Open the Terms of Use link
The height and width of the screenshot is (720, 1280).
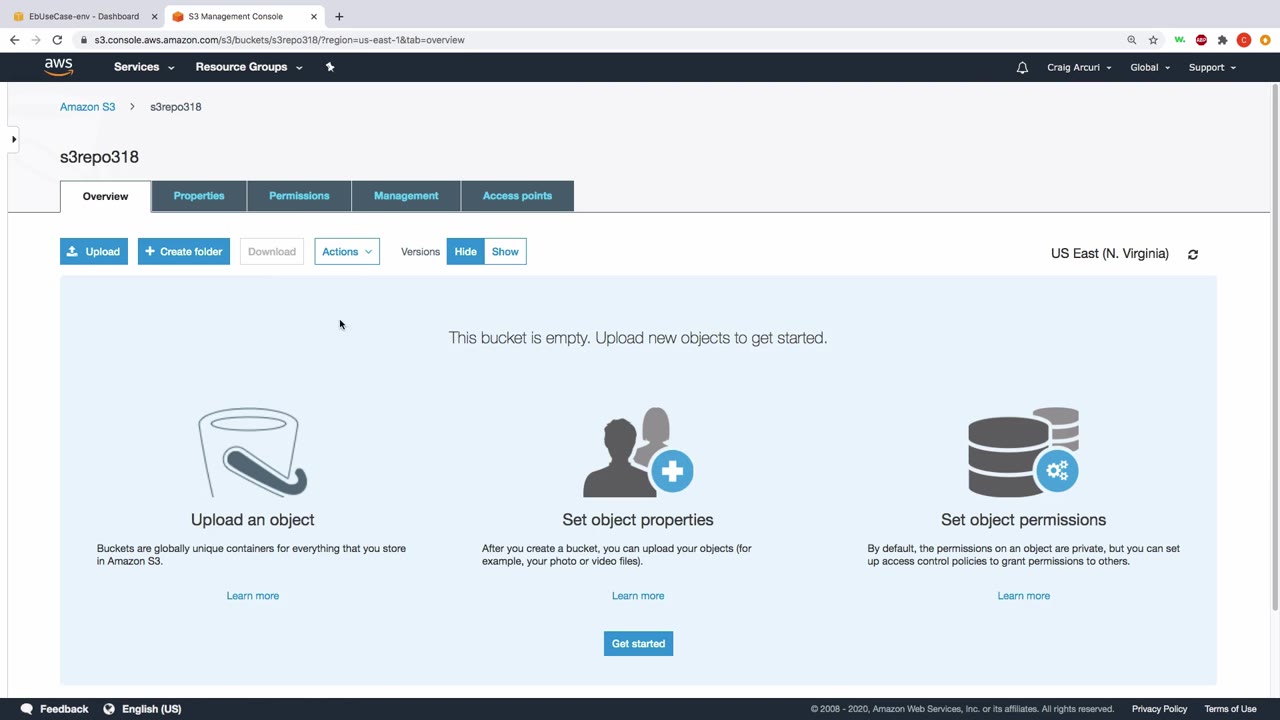(1230, 709)
